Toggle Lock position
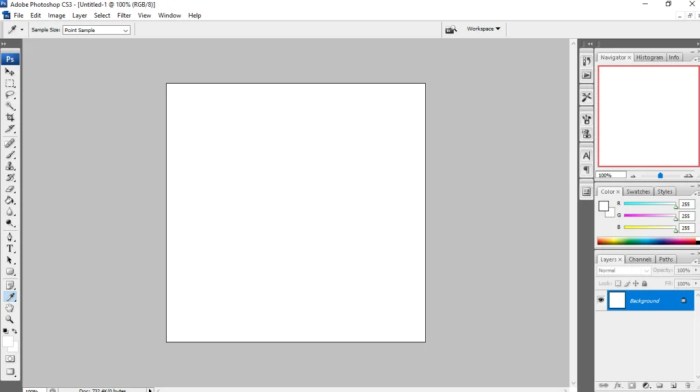700x392 pixels. click(x=636, y=284)
